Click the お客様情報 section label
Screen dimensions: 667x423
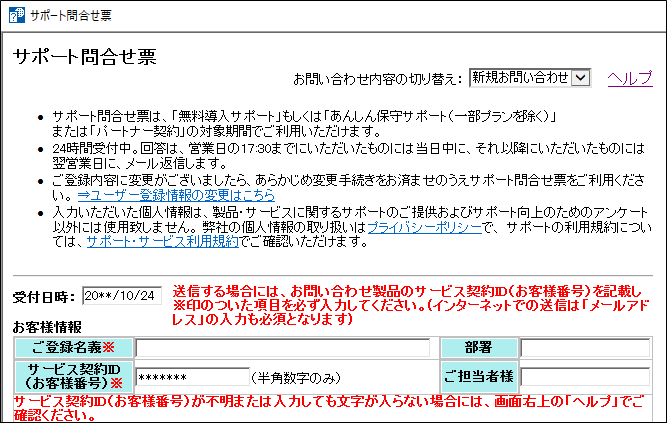click(x=47, y=327)
